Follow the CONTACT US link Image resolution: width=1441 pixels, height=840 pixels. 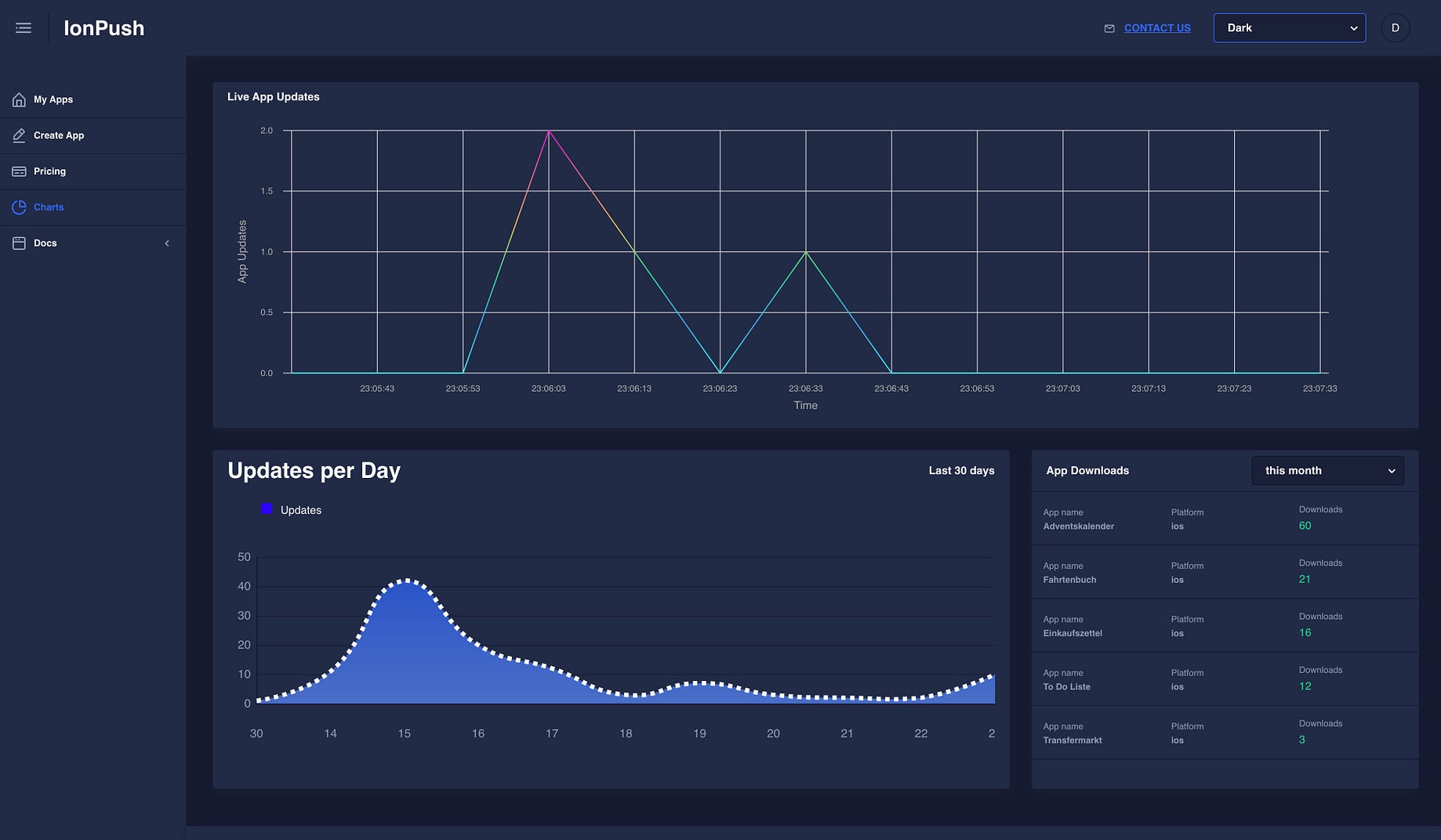pyautogui.click(x=1157, y=28)
